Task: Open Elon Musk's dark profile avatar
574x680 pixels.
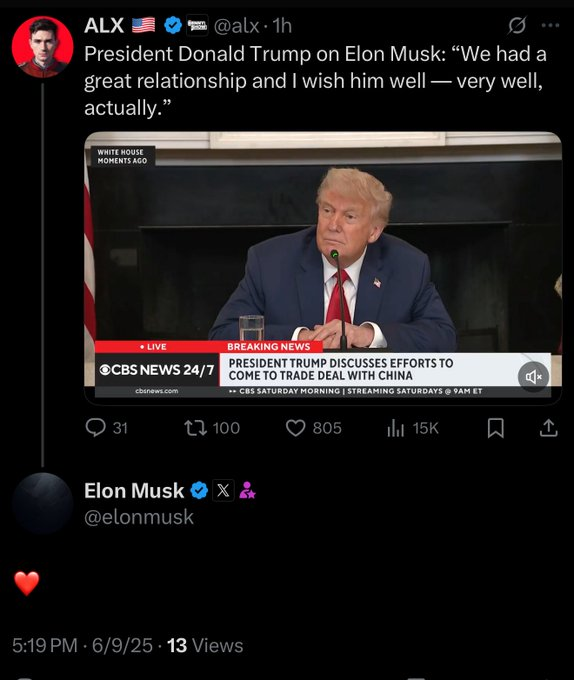Action: point(42,503)
